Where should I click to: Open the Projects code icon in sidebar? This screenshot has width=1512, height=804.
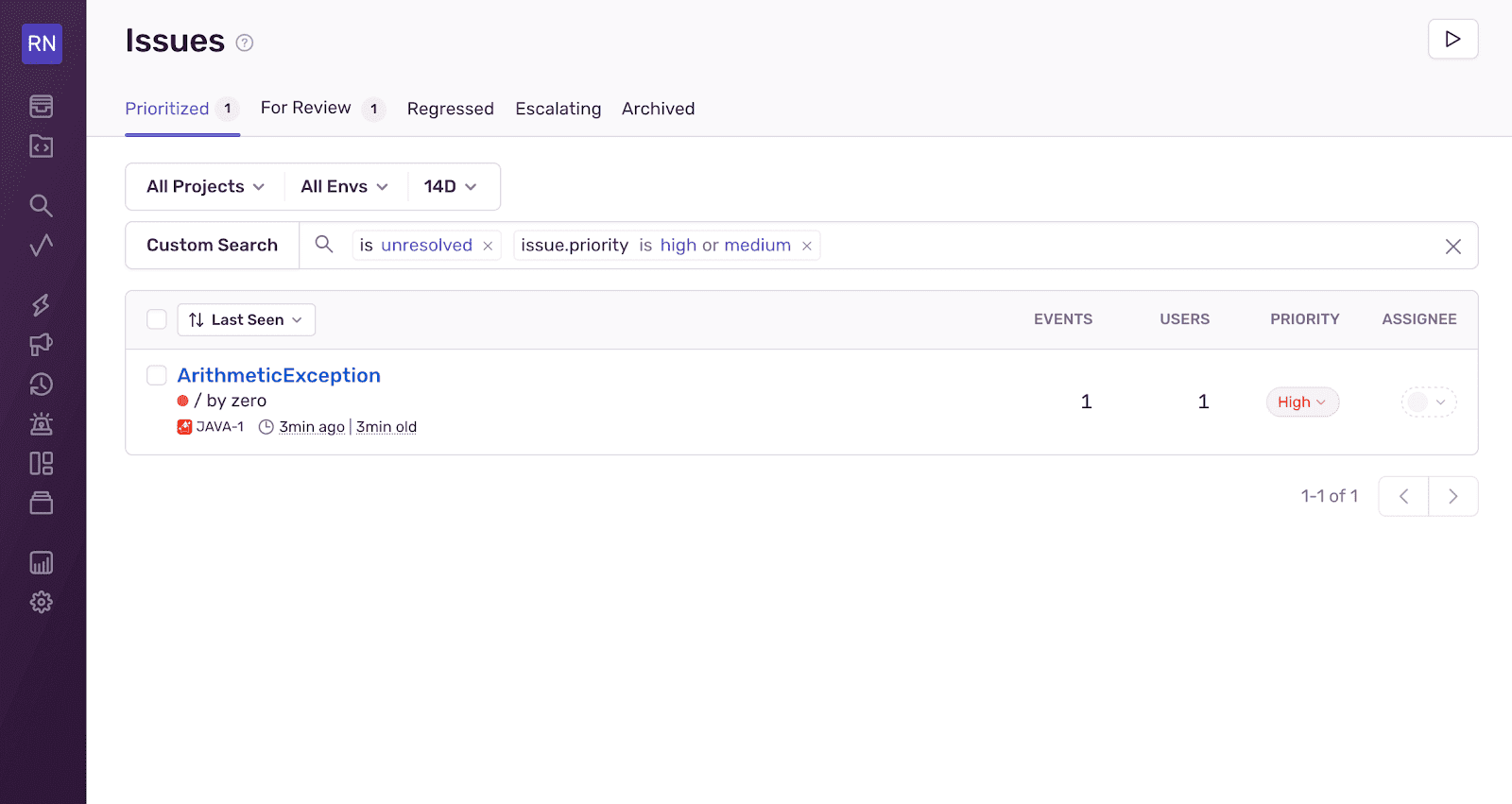[x=42, y=146]
